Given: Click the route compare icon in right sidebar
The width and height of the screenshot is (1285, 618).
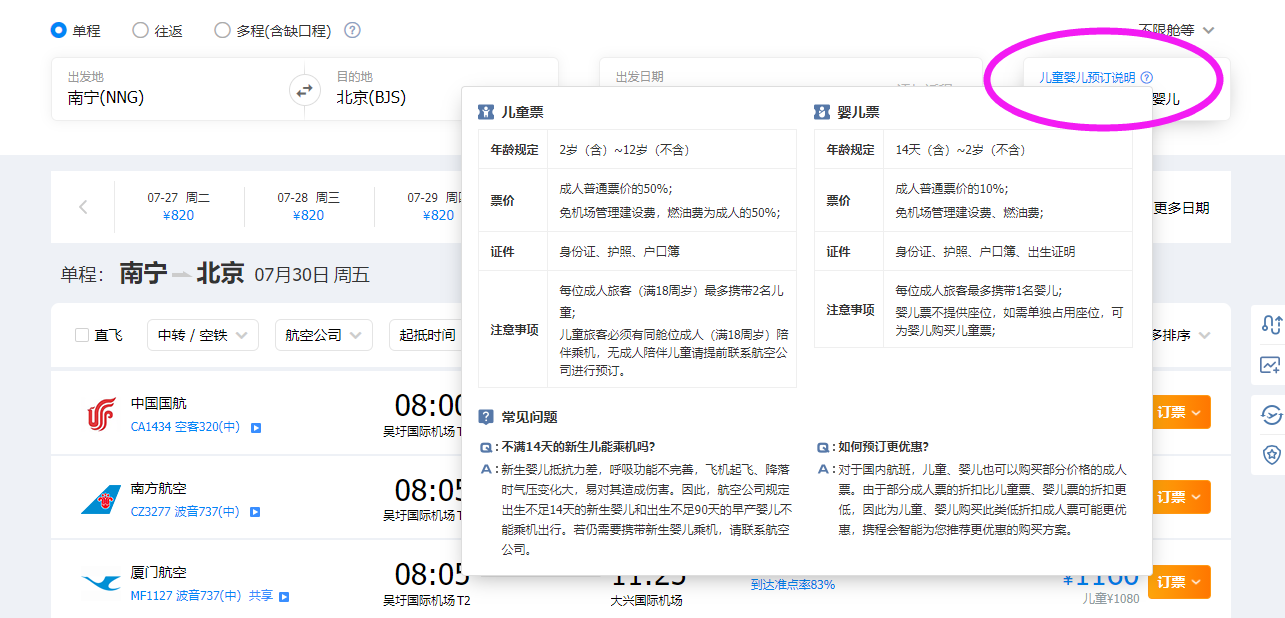Looking at the screenshot, I should [1271, 323].
